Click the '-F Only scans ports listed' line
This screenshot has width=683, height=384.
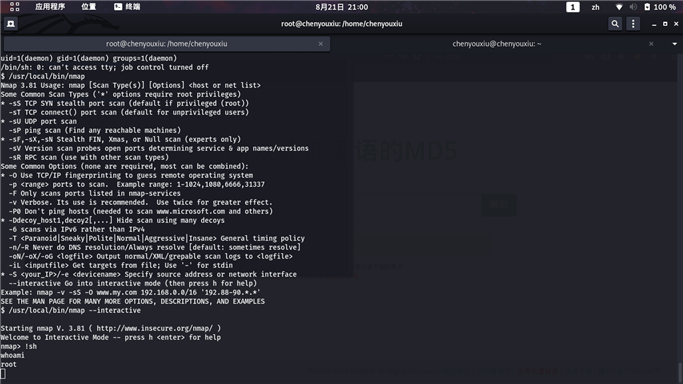(95, 193)
